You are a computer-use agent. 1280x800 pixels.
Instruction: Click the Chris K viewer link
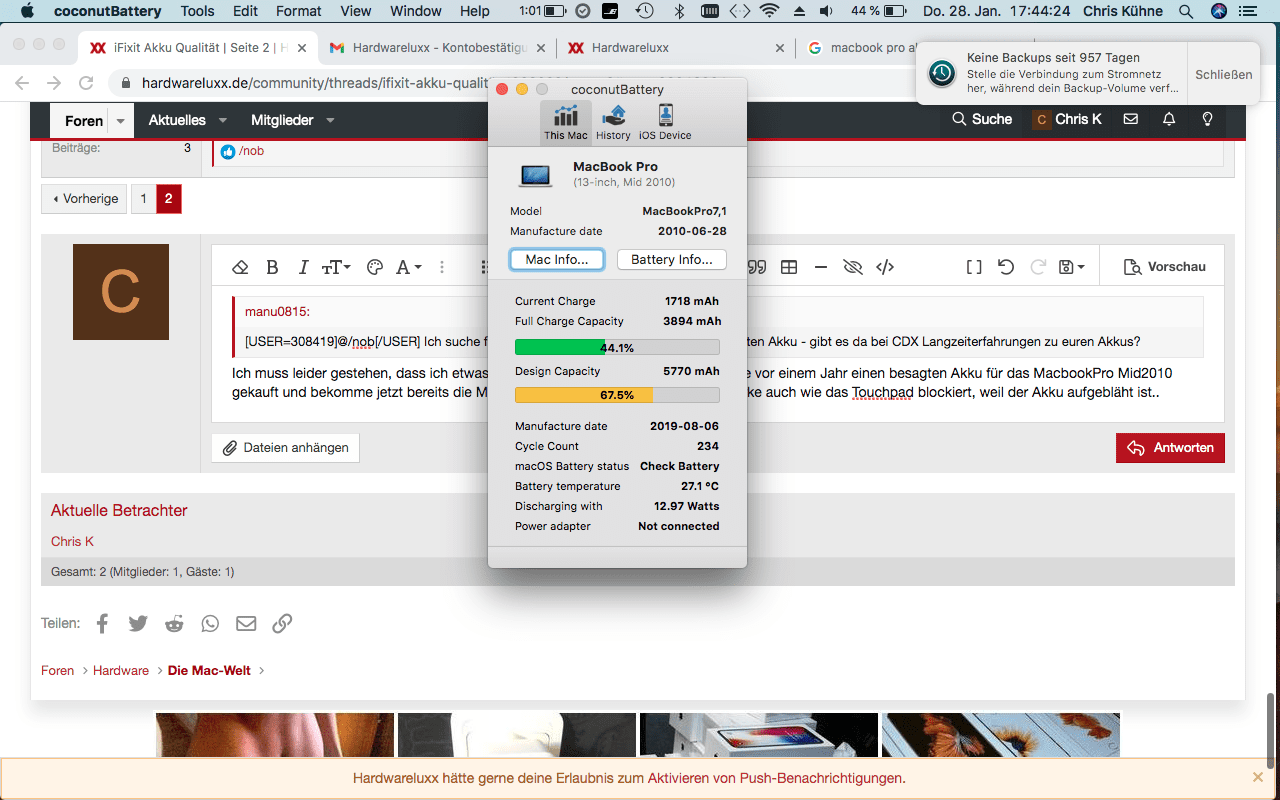[72, 541]
